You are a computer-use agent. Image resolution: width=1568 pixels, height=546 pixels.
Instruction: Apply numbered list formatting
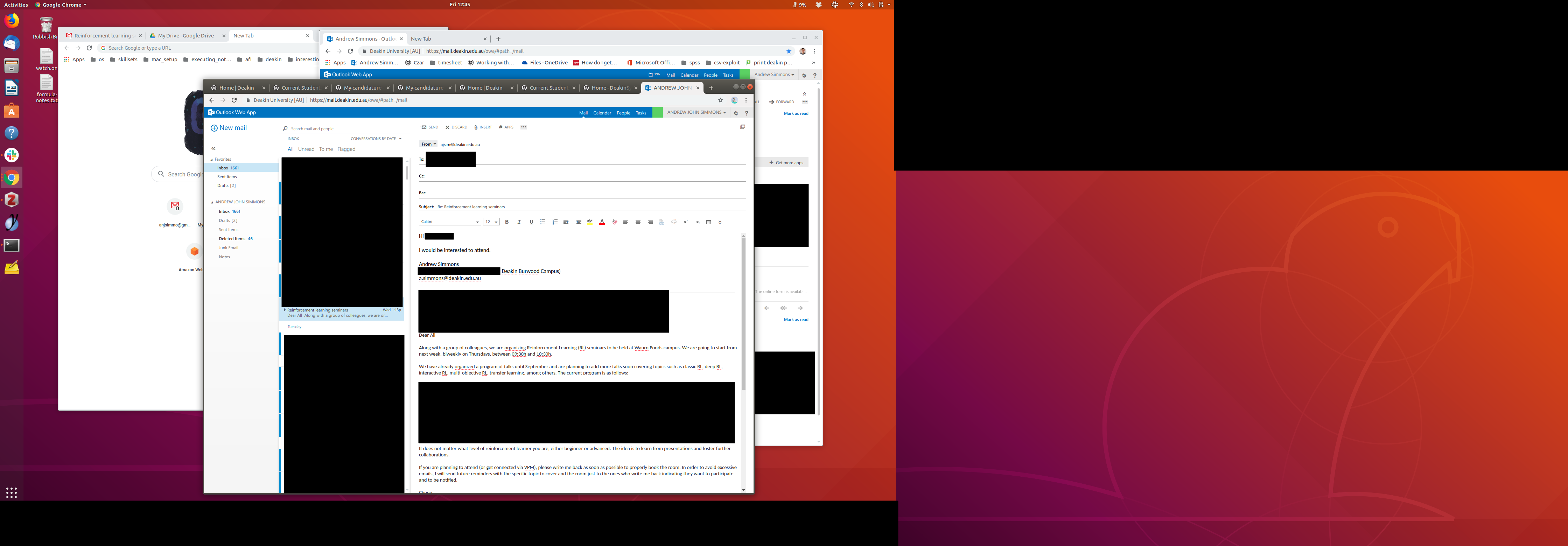pyautogui.click(x=554, y=222)
